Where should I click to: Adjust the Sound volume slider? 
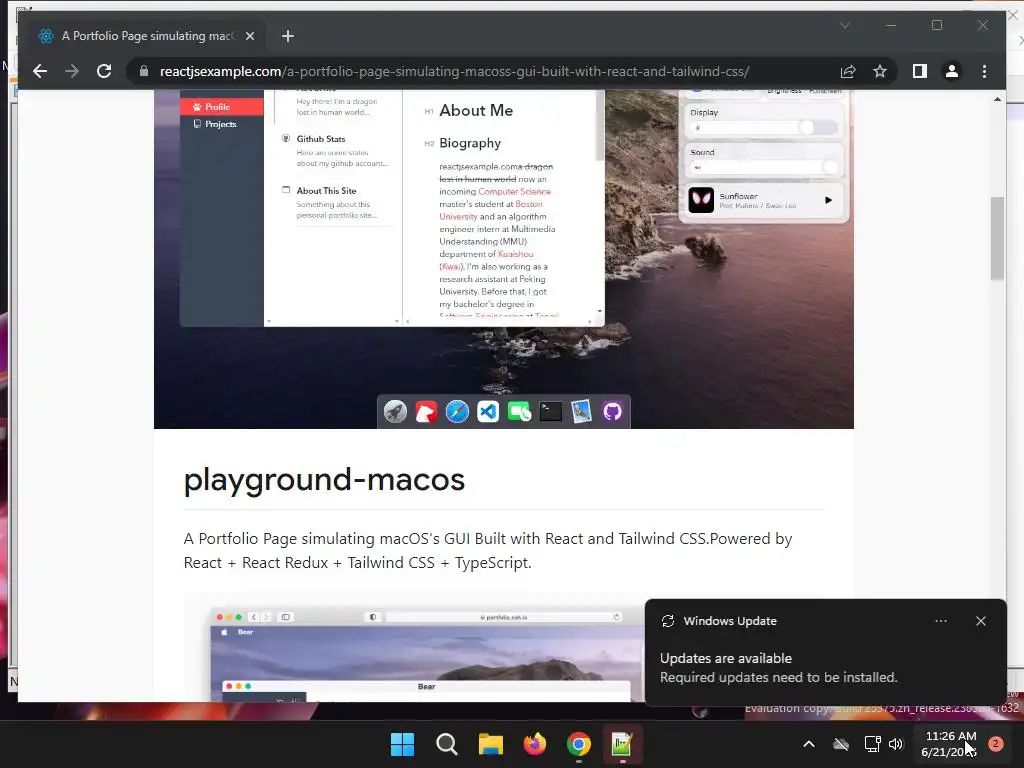(763, 168)
